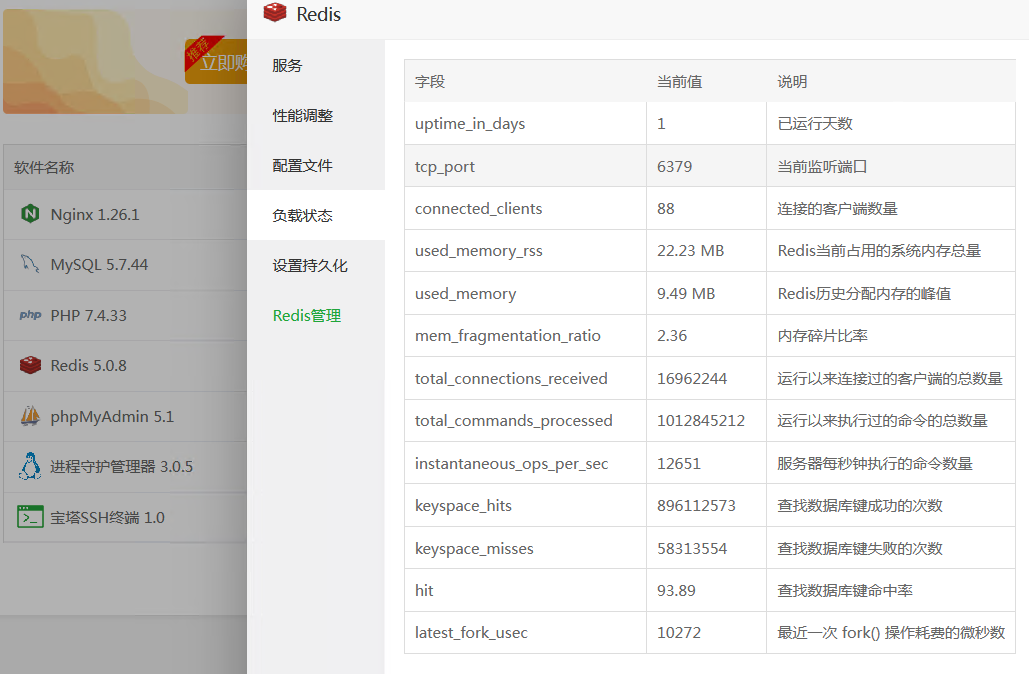Click the Redis logo icon in dialog title
1029x674 pixels.
pos(275,12)
